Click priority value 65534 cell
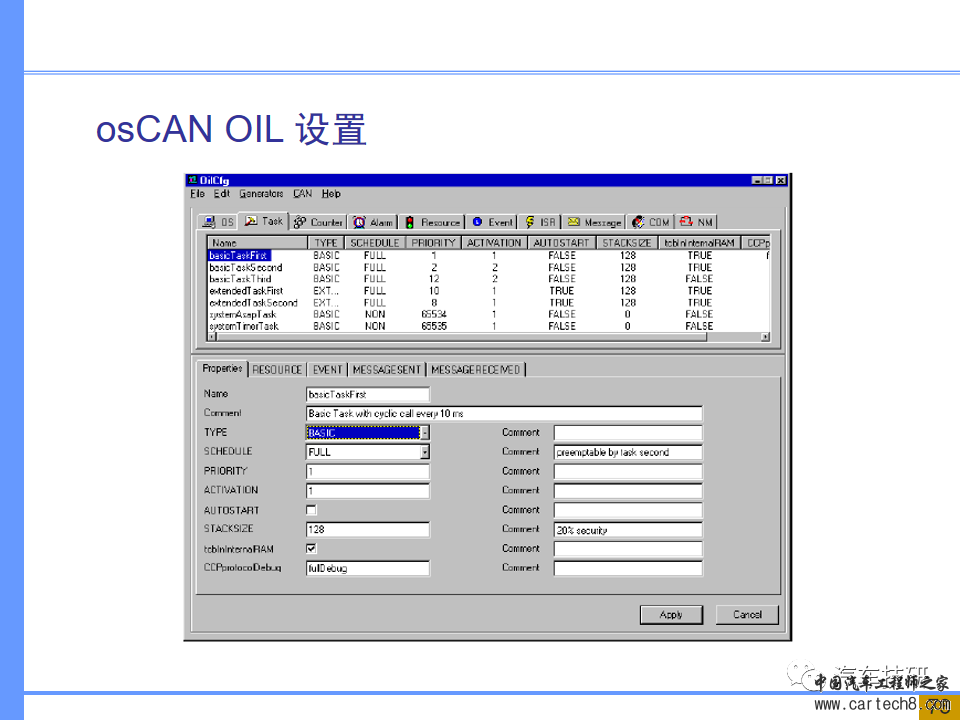960x720 pixels. click(434, 314)
